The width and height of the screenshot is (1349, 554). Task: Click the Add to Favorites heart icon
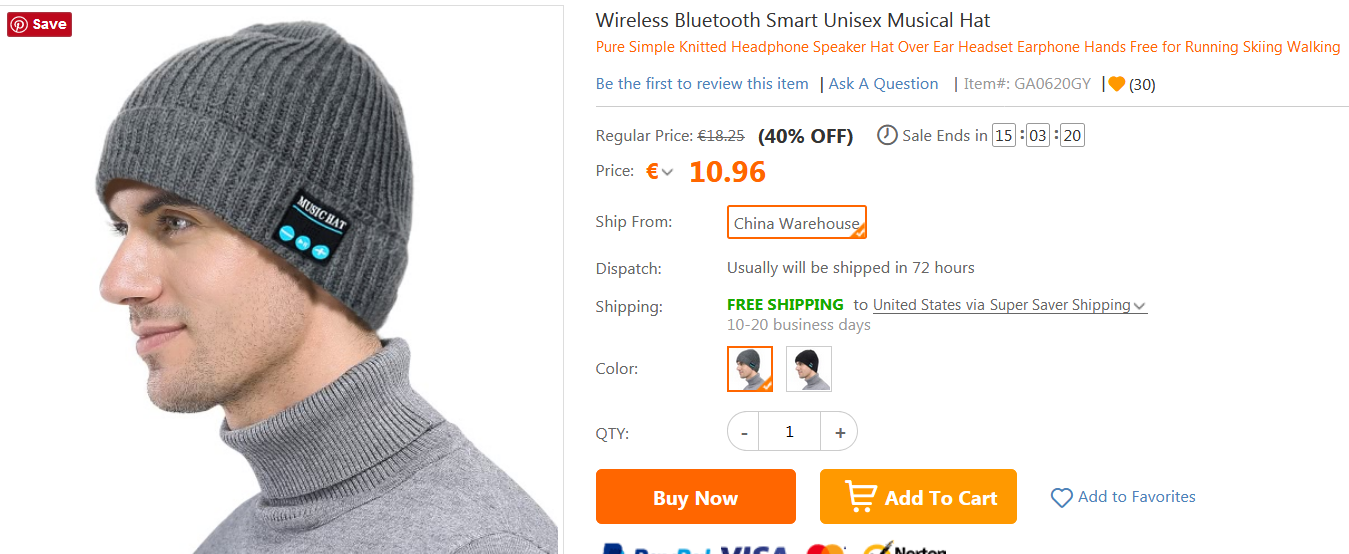[x=1061, y=497]
